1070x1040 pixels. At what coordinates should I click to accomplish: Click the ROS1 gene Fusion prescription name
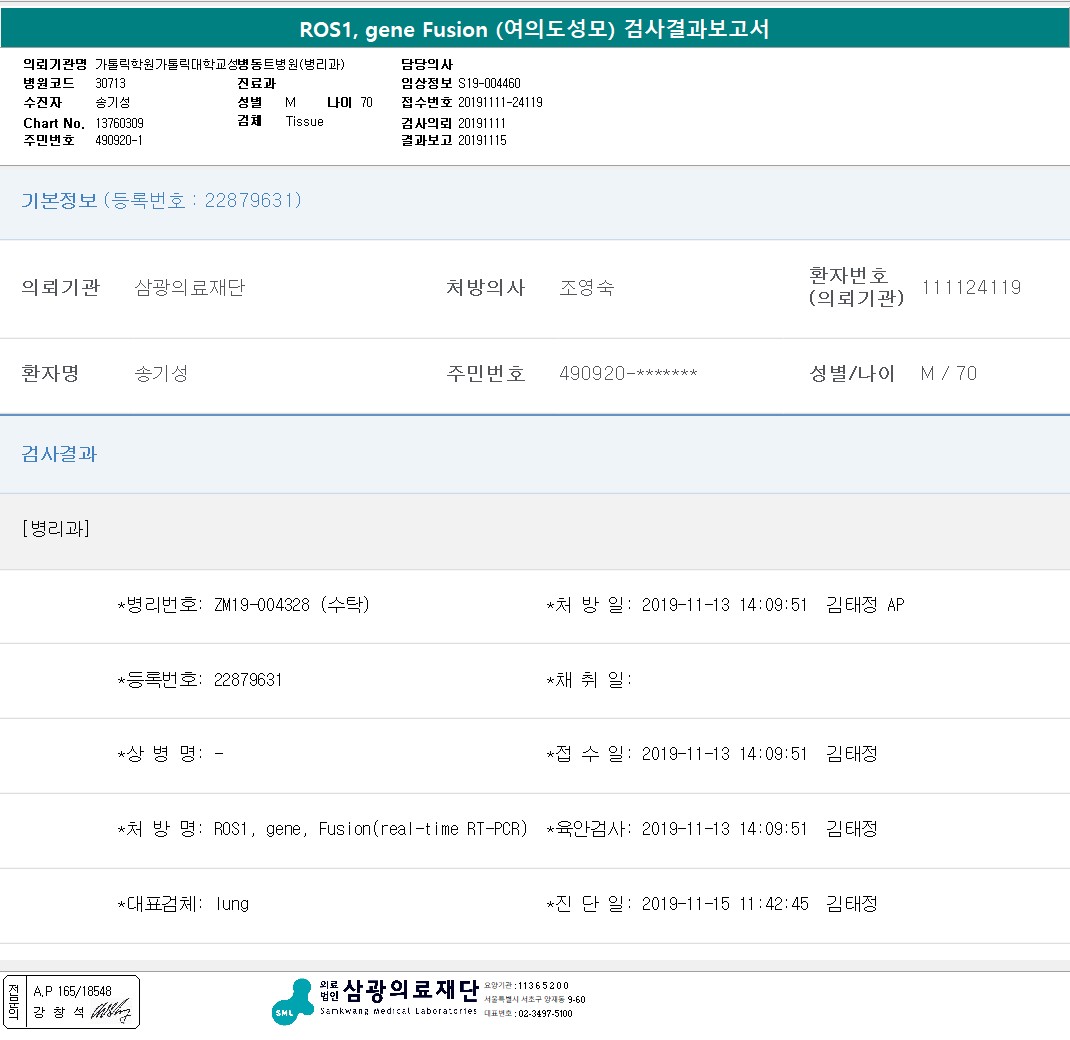[370, 829]
